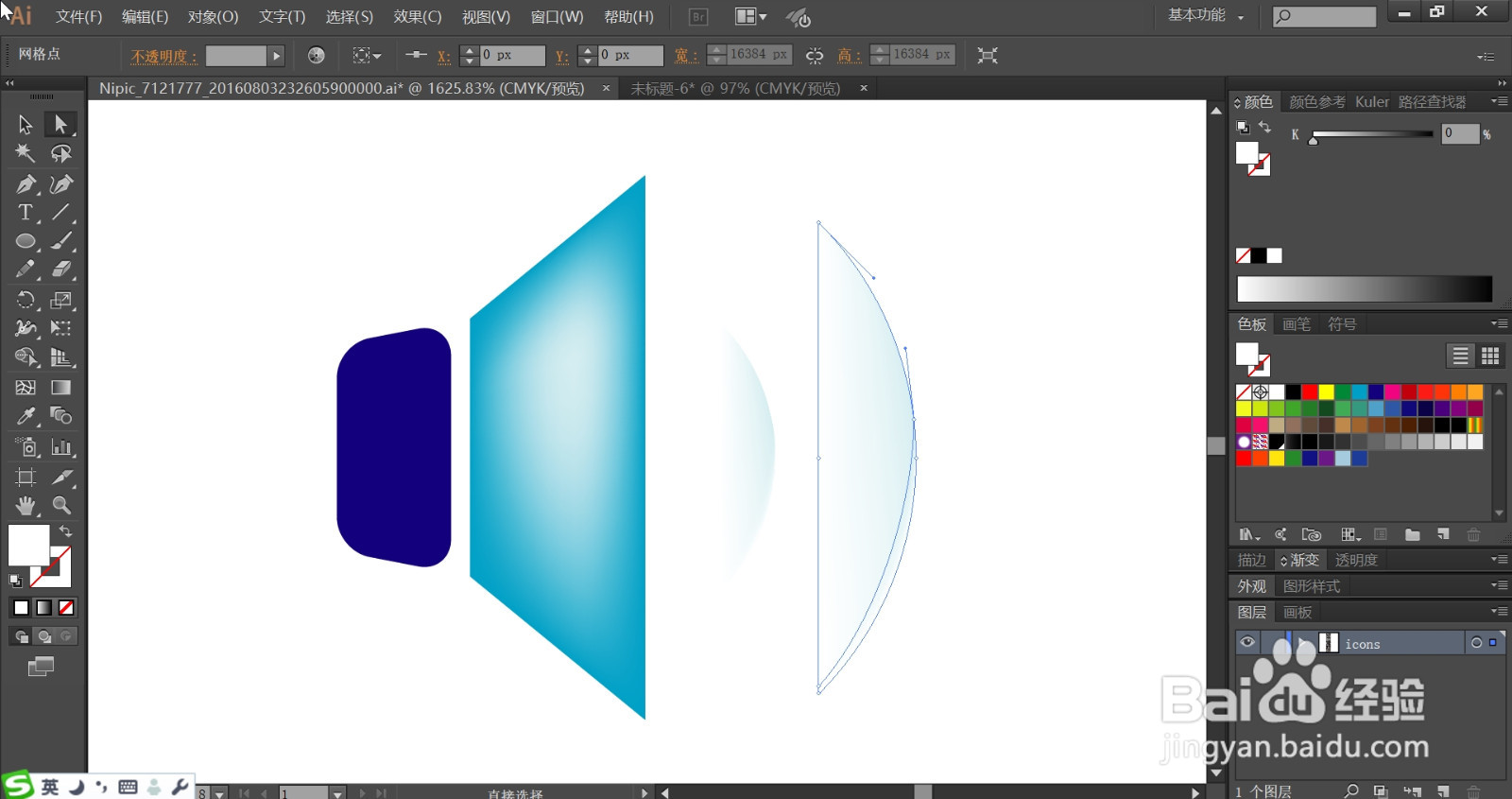This screenshot has width=1512, height=799.
Task: Select the Blend tool
Action: tap(60, 416)
